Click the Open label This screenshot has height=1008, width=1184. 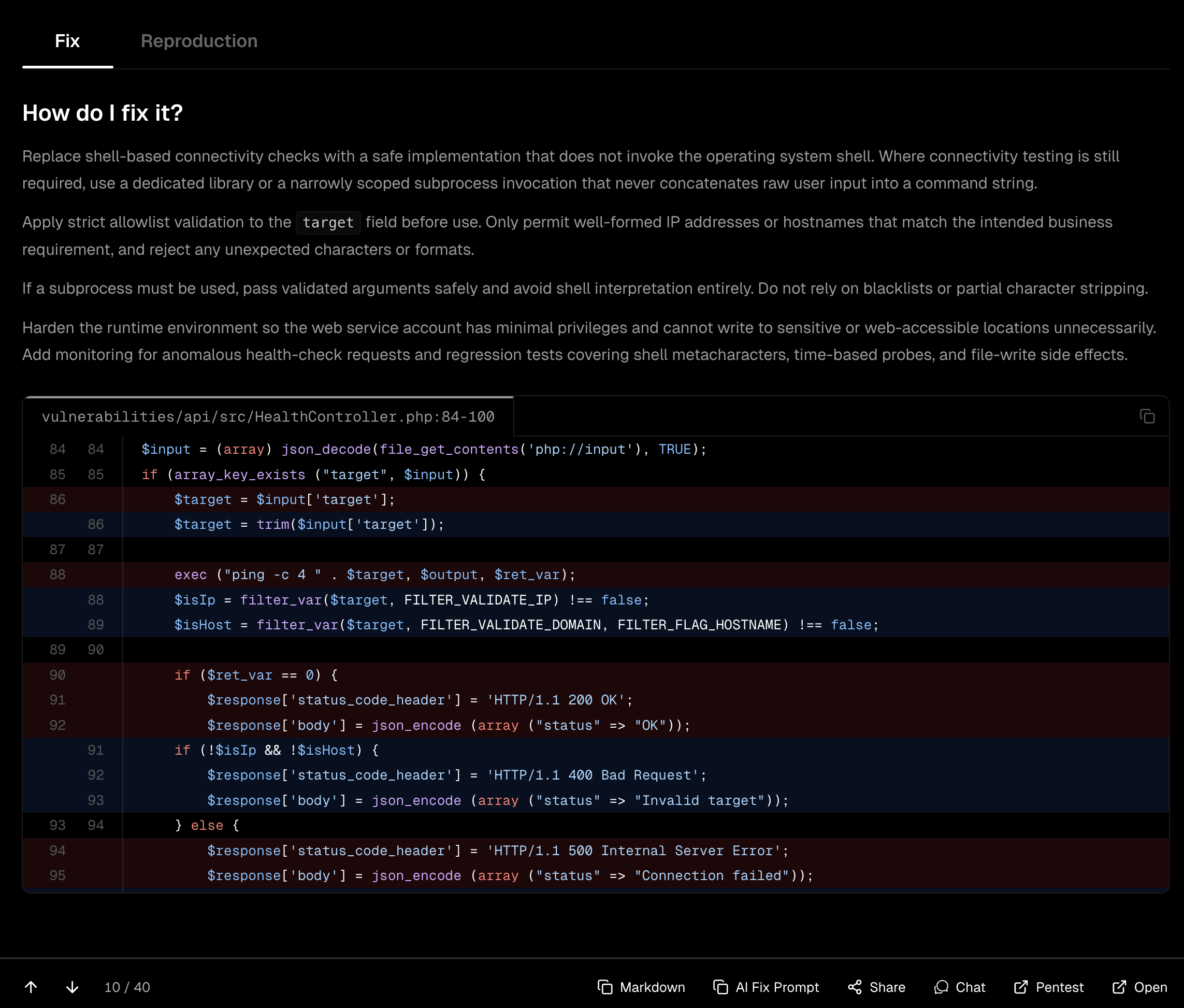(1150, 987)
